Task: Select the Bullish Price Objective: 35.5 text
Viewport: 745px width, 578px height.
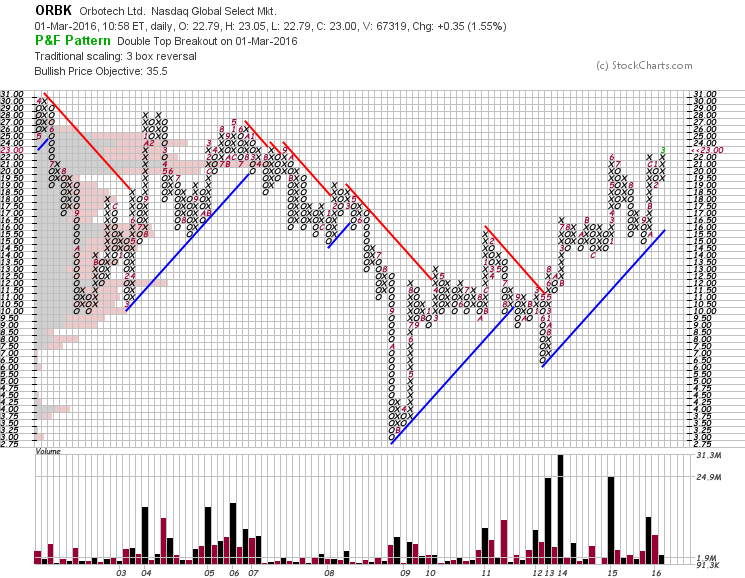Action: [101, 71]
